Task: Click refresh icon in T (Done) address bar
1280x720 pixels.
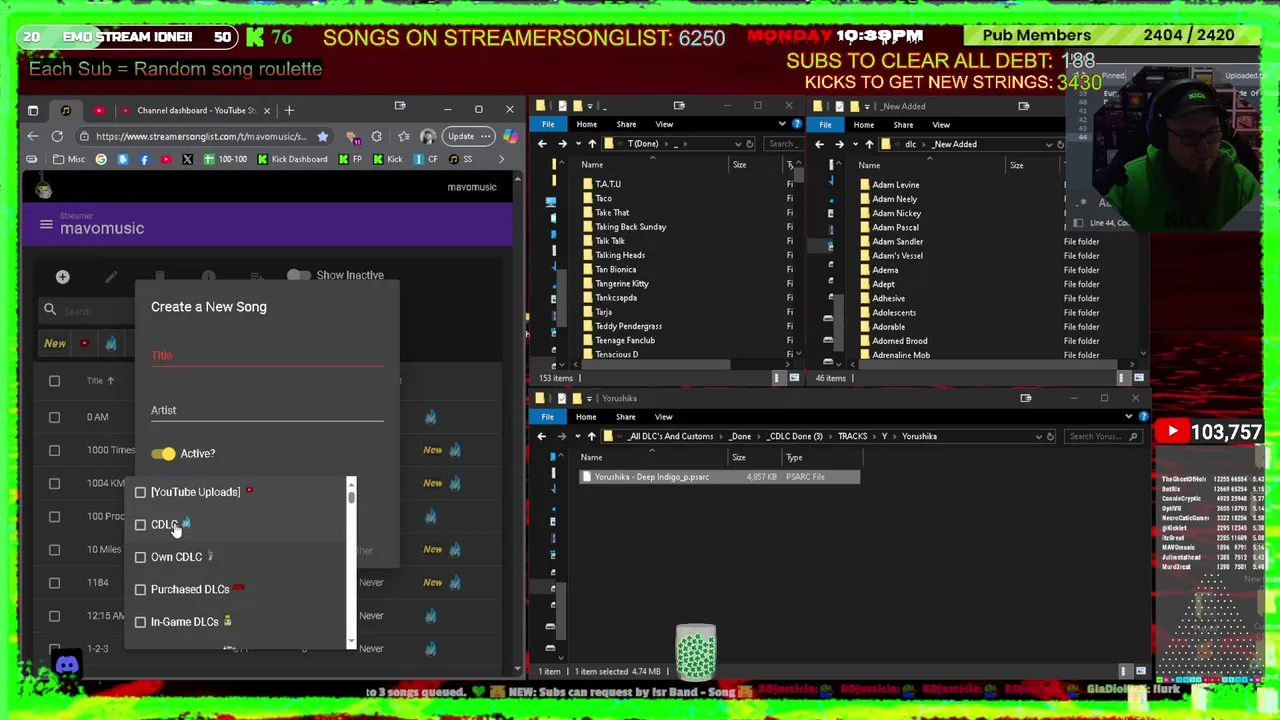Action: 750,144
